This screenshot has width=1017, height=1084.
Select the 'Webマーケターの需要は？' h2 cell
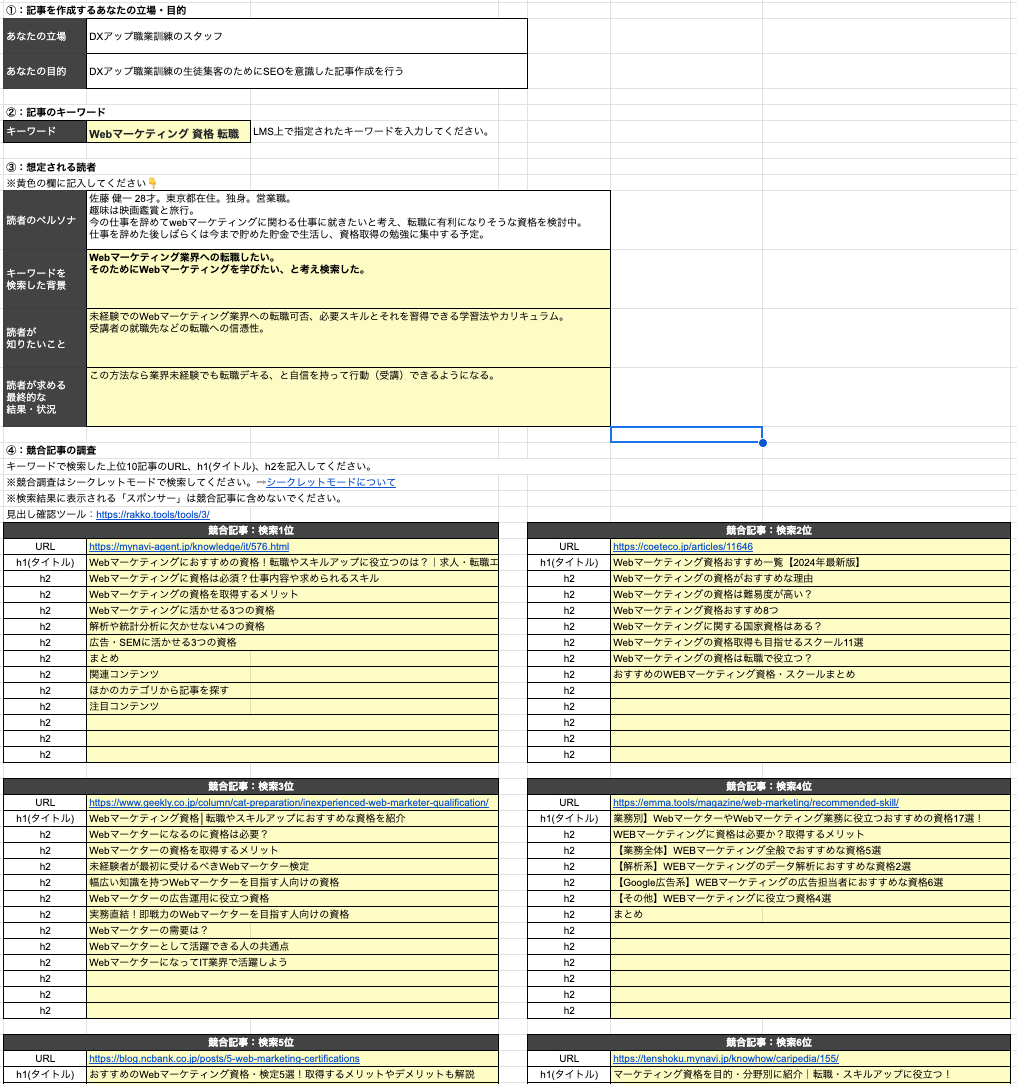(x=291, y=931)
